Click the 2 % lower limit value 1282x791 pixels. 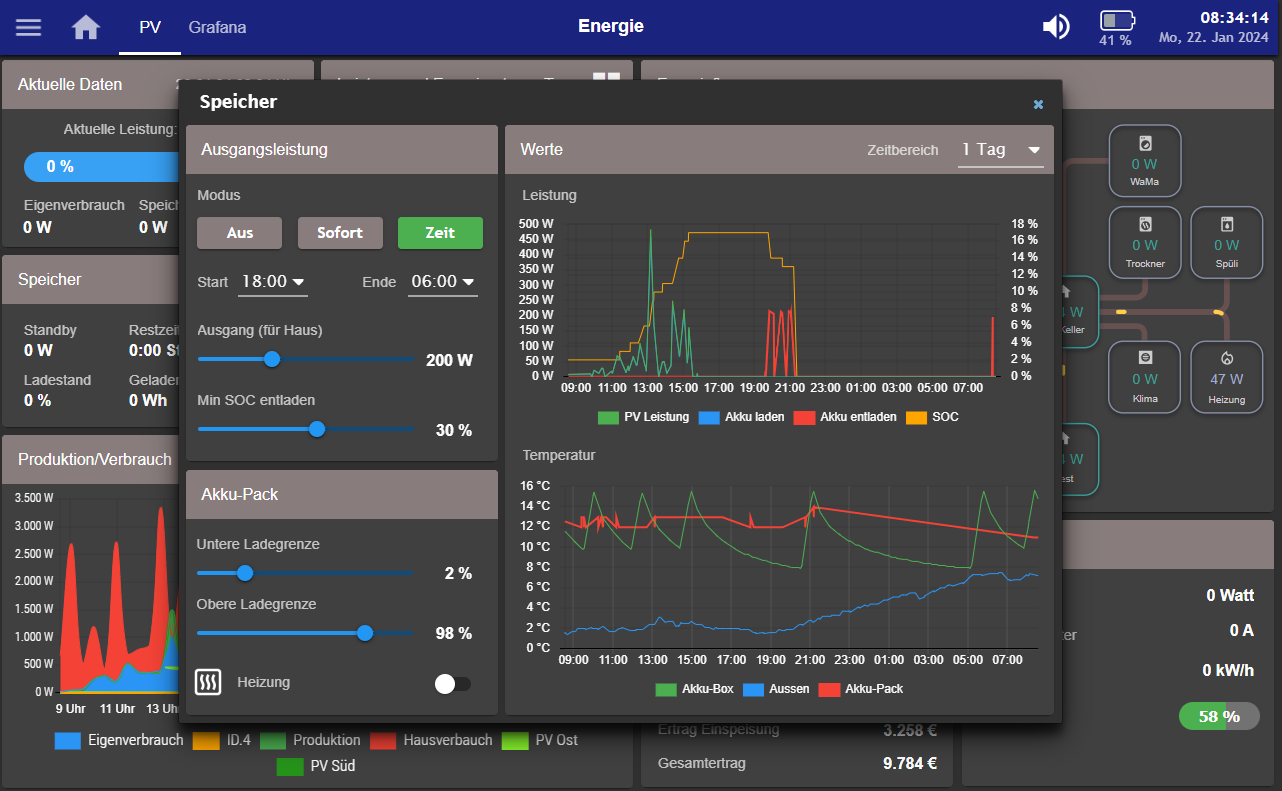[x=458, y=574]
